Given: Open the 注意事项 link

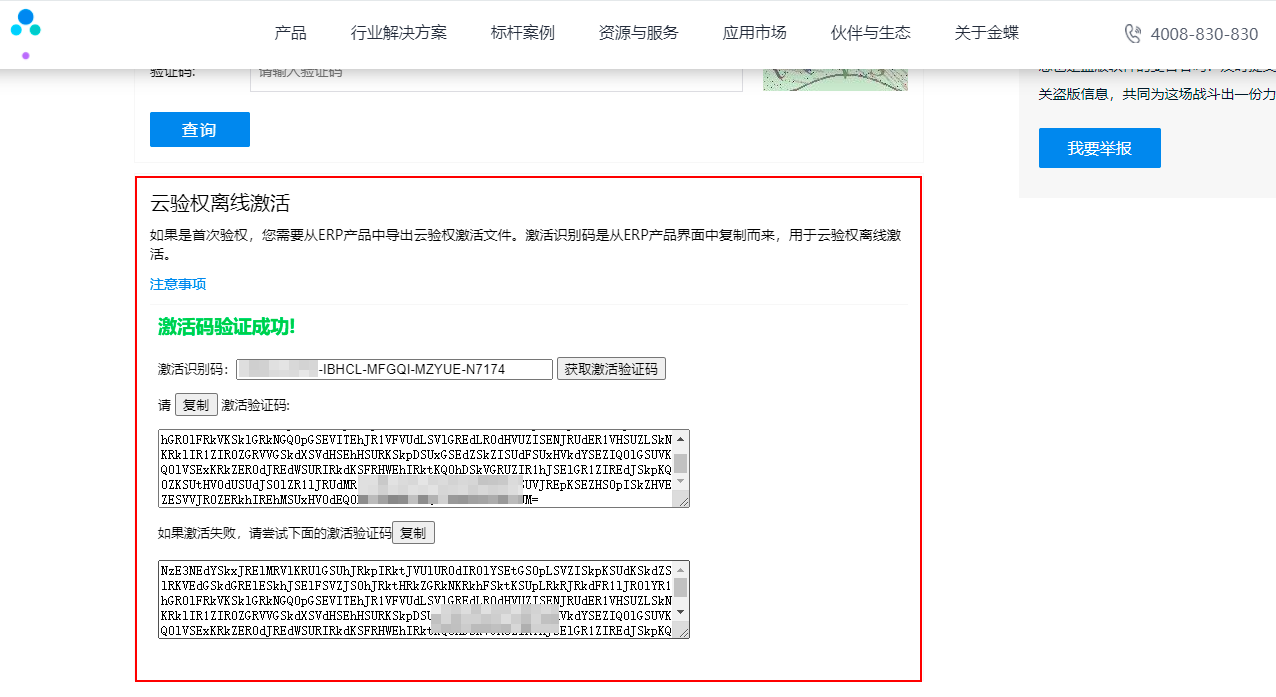Looking at the screenshot, I should 178,284.
